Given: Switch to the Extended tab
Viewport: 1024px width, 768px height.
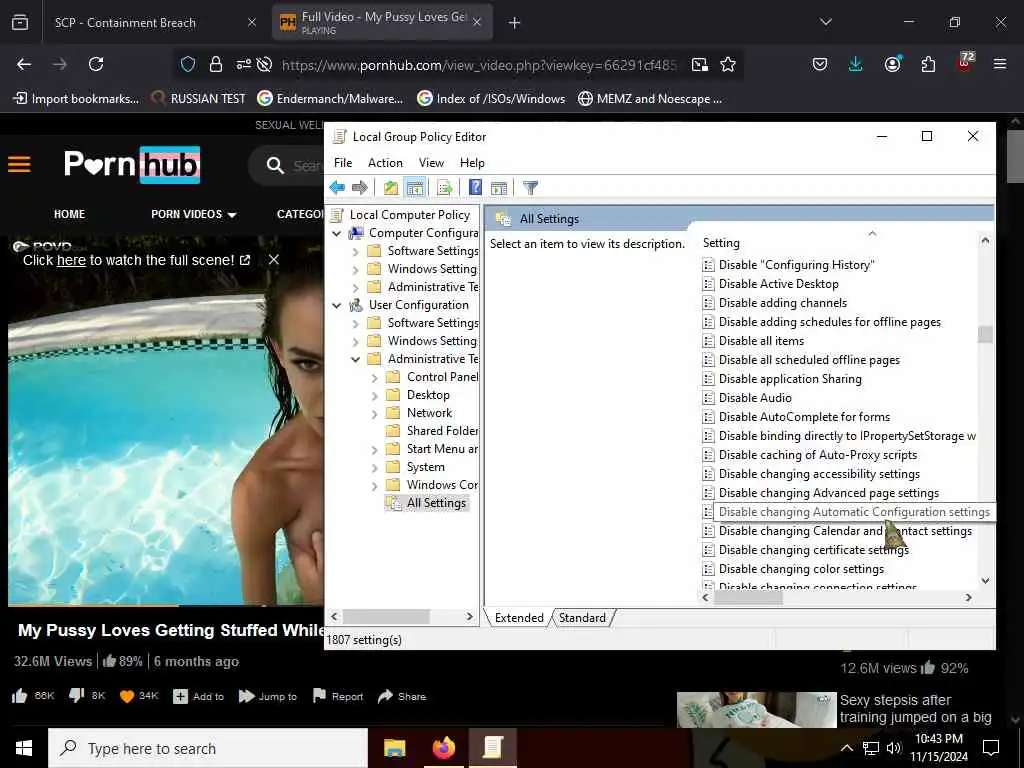Looking at the screenshot, I should [x=519, y=618].
